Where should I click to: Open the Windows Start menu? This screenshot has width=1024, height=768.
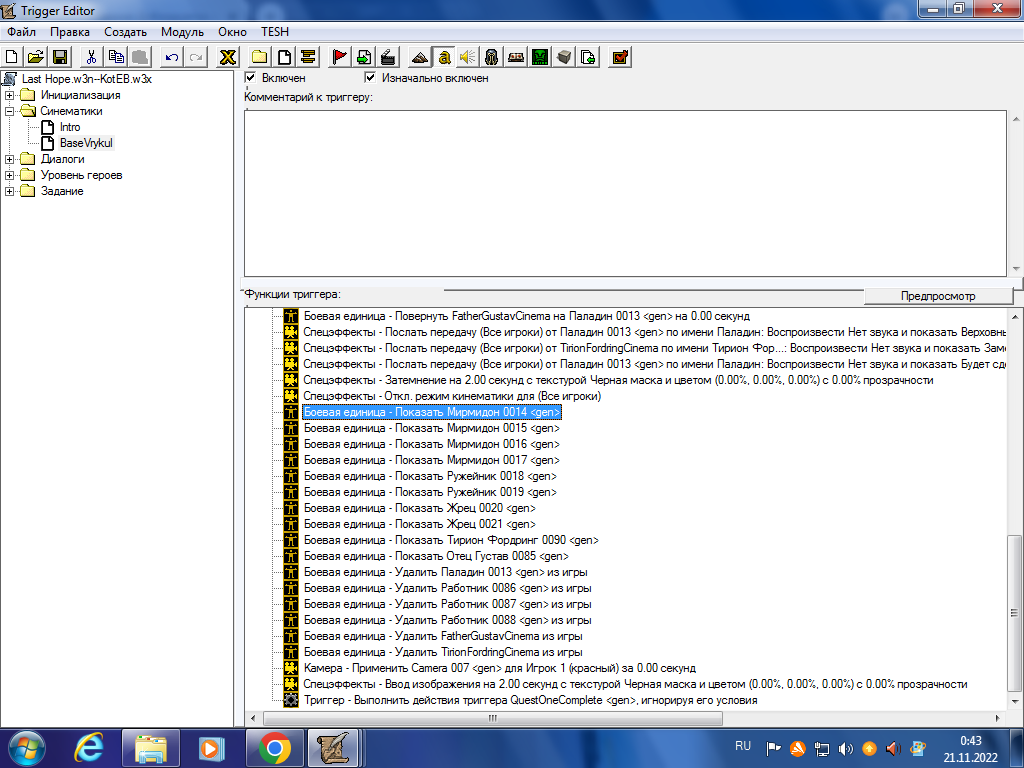pyautogui.click(x=26, y=748)
